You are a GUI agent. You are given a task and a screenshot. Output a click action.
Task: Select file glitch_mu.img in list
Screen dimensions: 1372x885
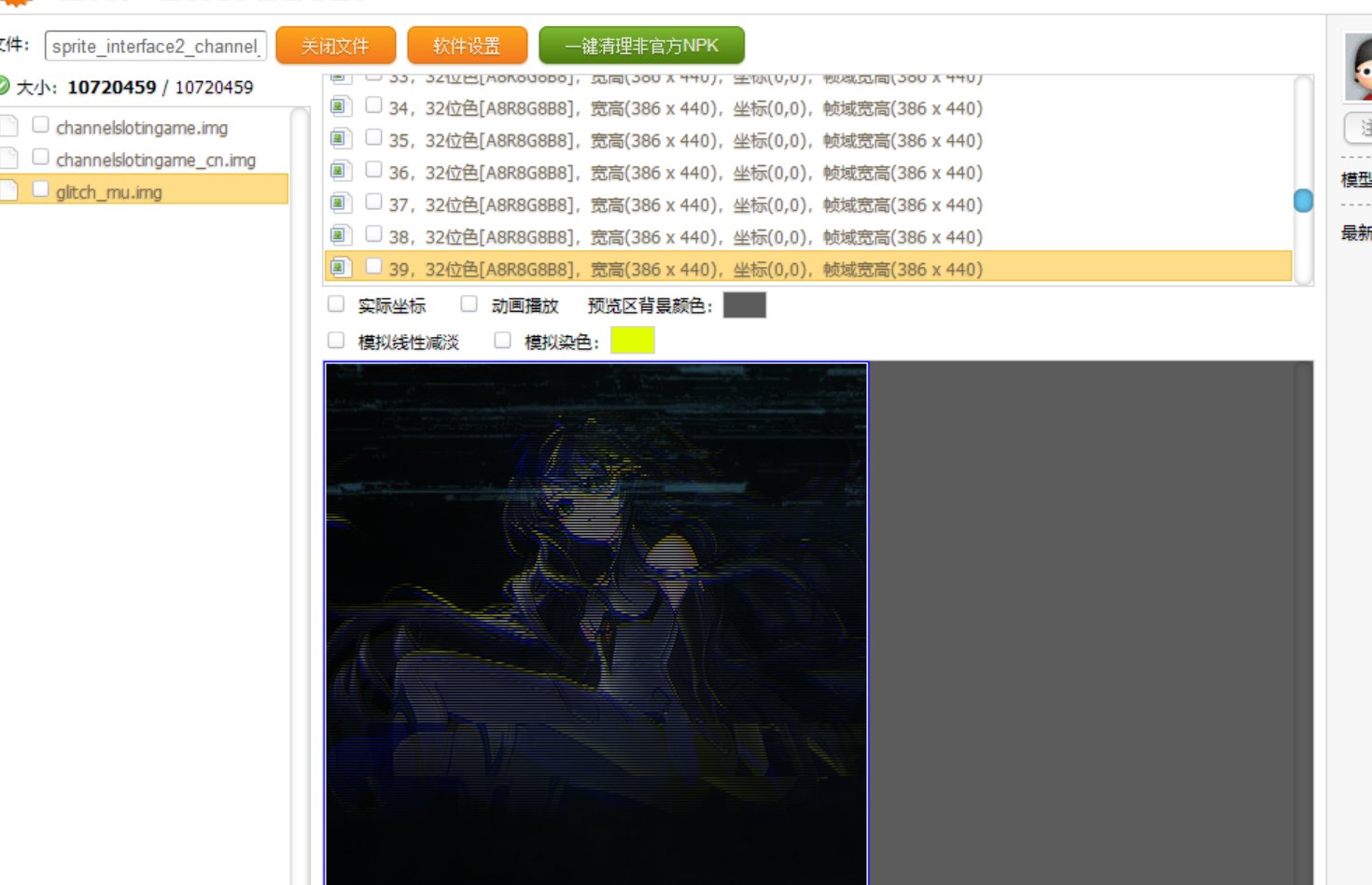109,192
